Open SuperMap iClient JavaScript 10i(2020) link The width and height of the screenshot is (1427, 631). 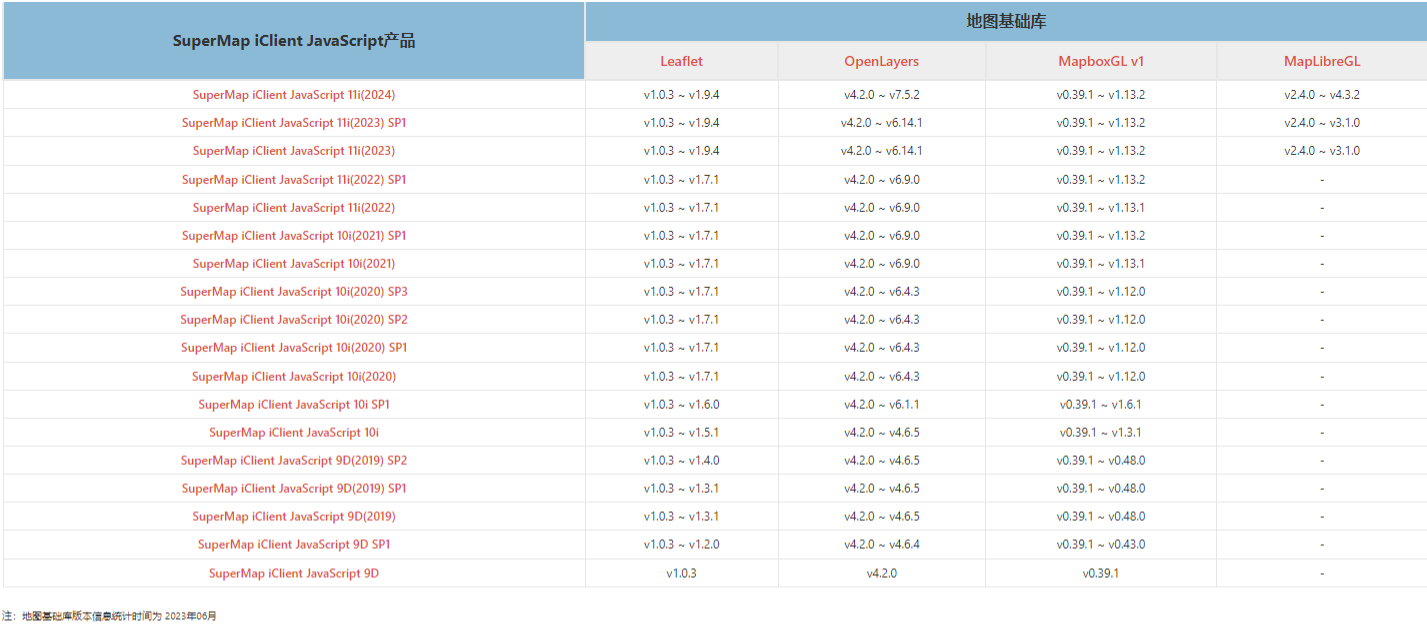(294, 377)
